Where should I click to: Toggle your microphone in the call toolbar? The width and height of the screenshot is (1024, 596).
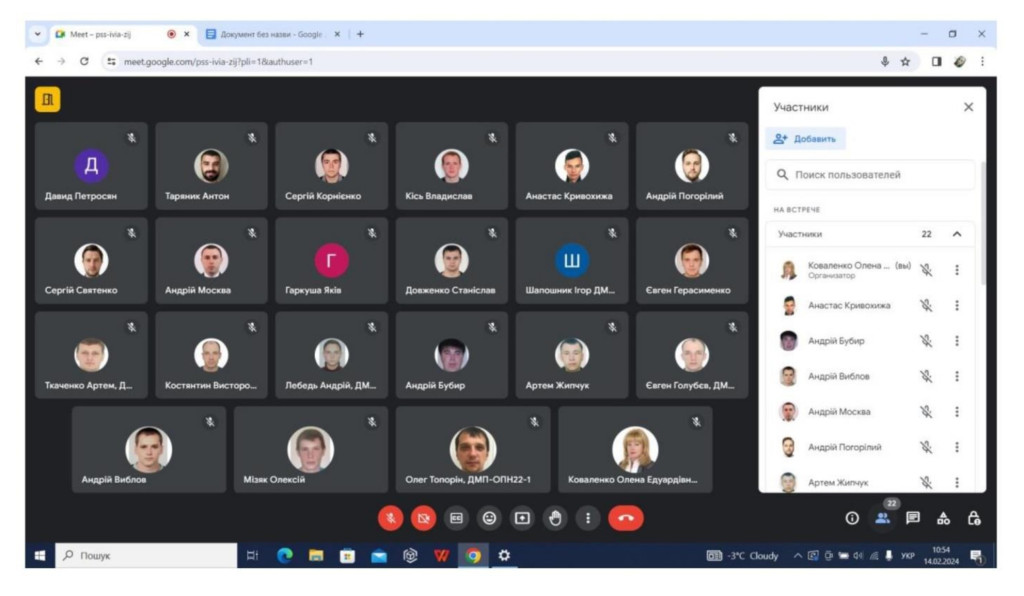390,518
